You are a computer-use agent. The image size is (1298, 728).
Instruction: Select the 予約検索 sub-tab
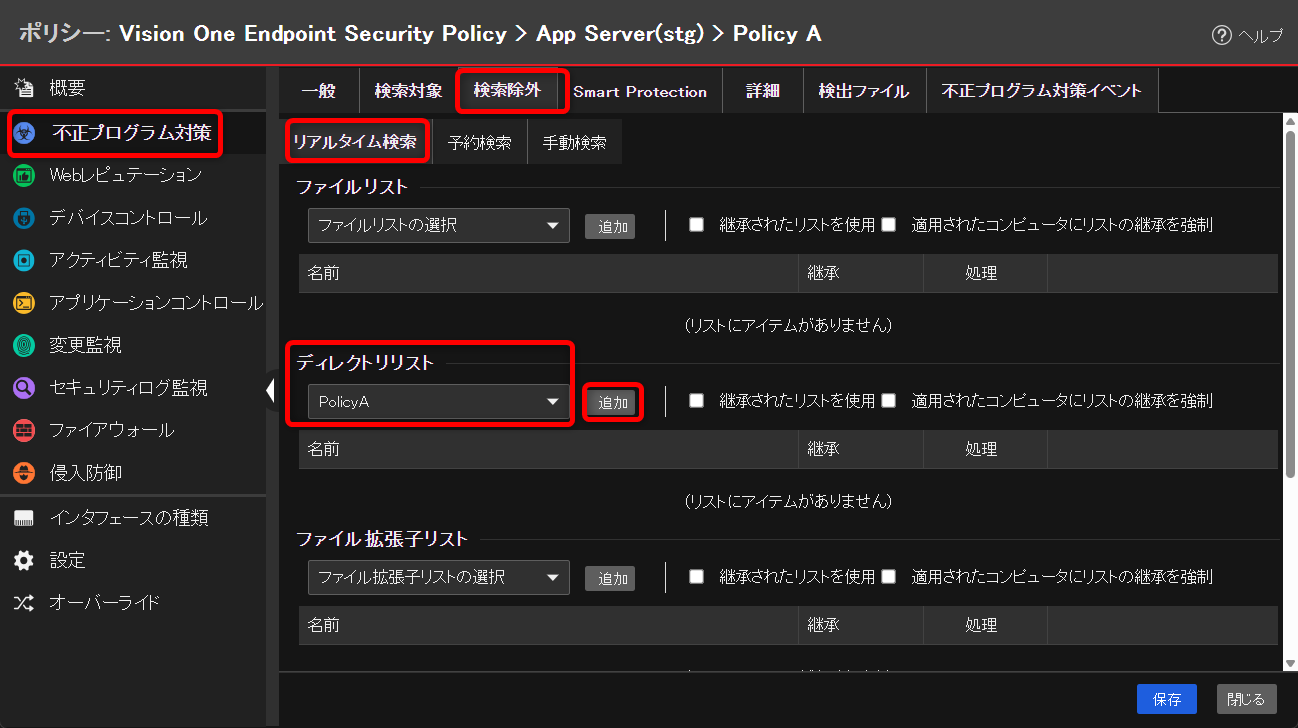click(479, 142)
